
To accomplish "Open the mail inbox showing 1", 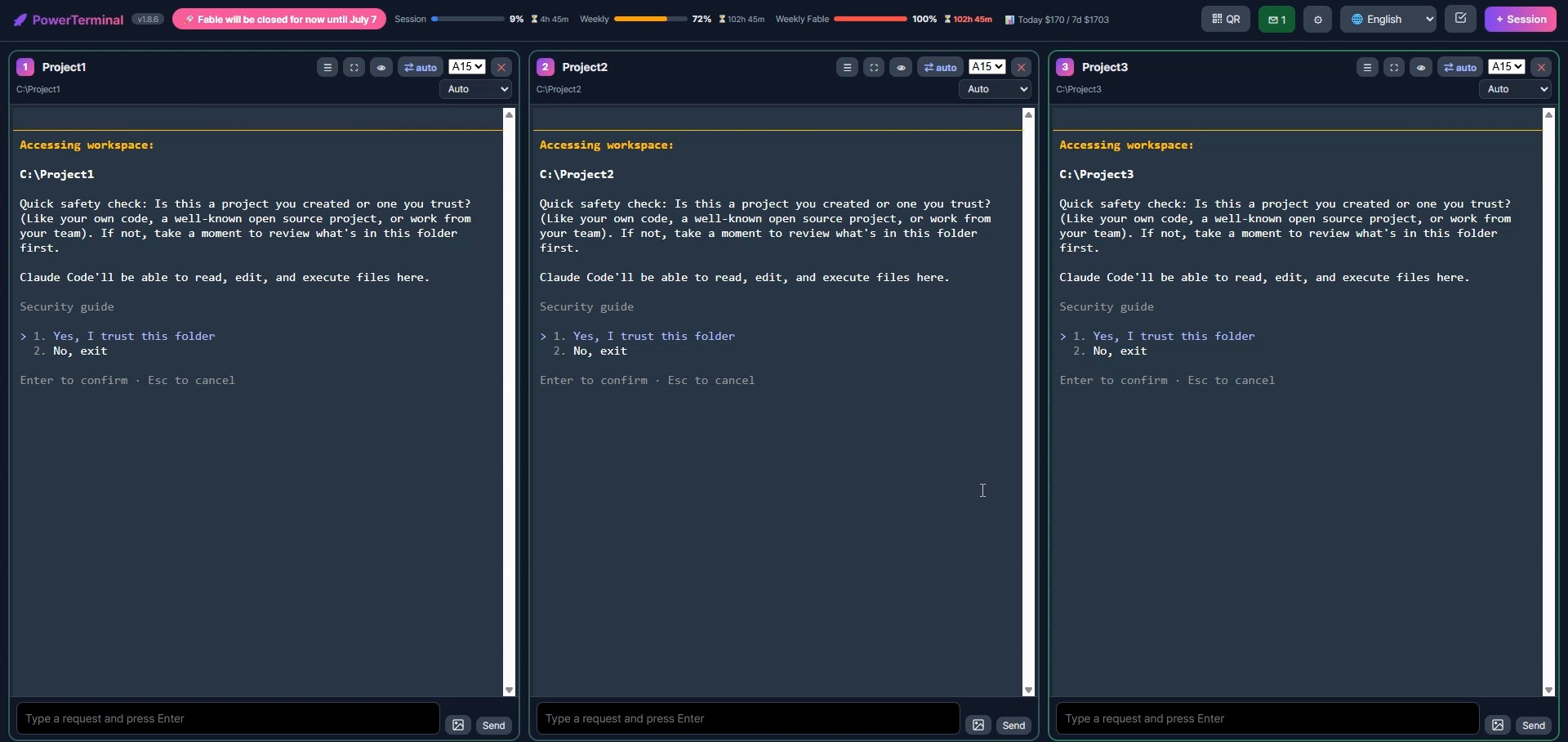I will (1276, 20).
